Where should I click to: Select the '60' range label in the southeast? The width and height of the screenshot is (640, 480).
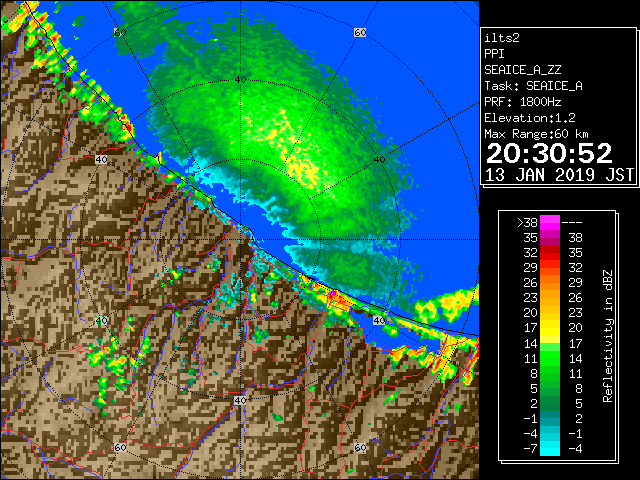(x=360, y=448)
